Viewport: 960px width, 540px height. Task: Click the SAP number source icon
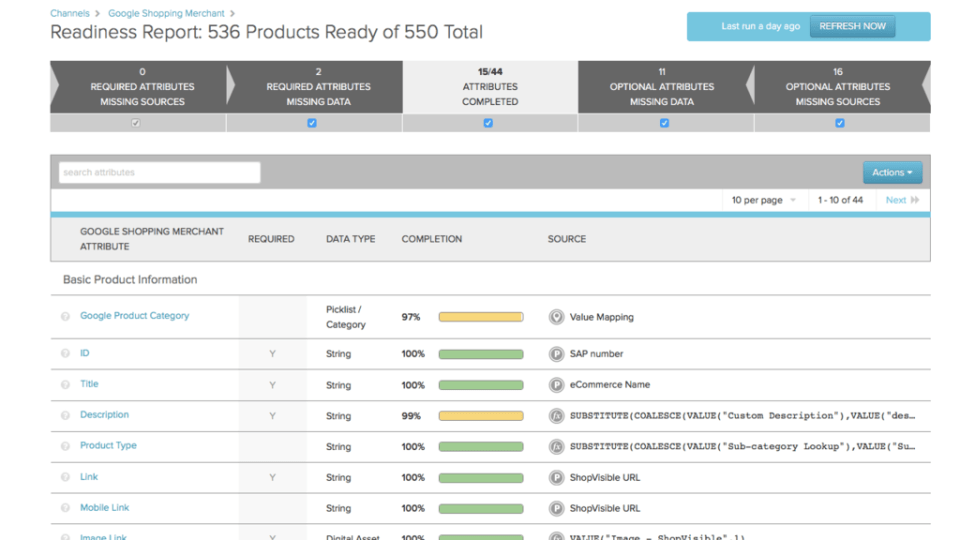(x=556, y=354)
